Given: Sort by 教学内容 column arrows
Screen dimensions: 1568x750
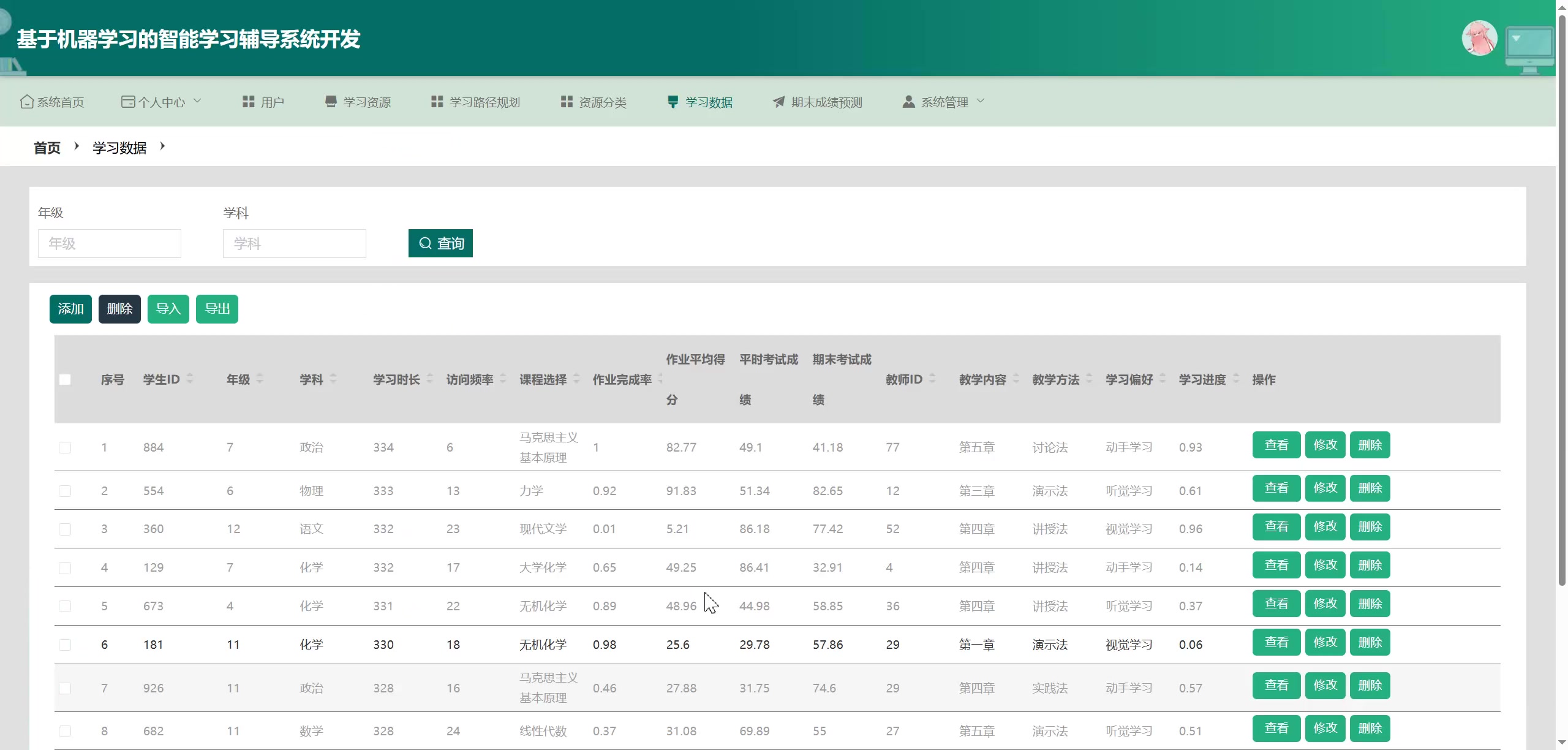Looking at the screenshot, I should tap(1016, 379).
